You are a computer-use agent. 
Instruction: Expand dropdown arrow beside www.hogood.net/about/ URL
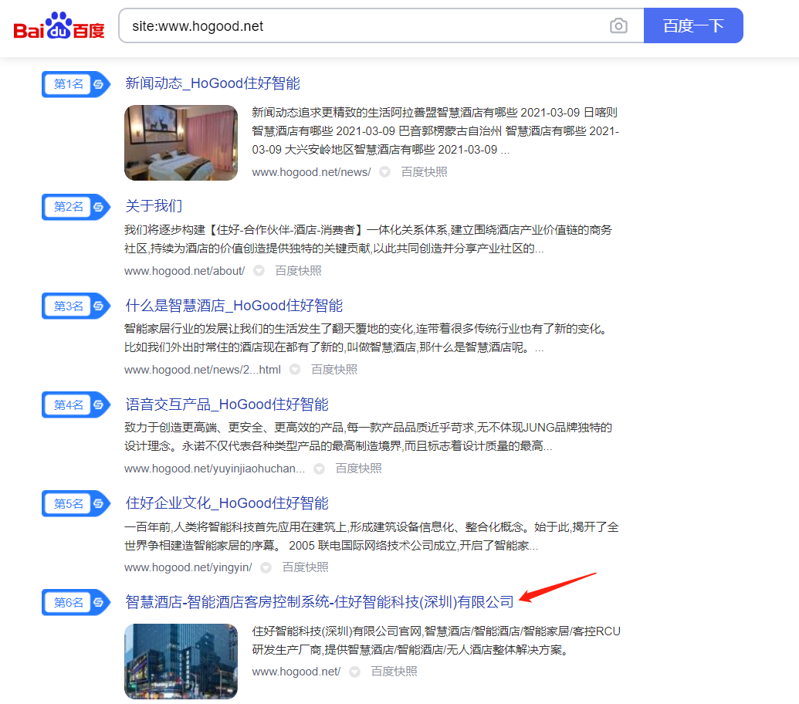coord(259,271)
